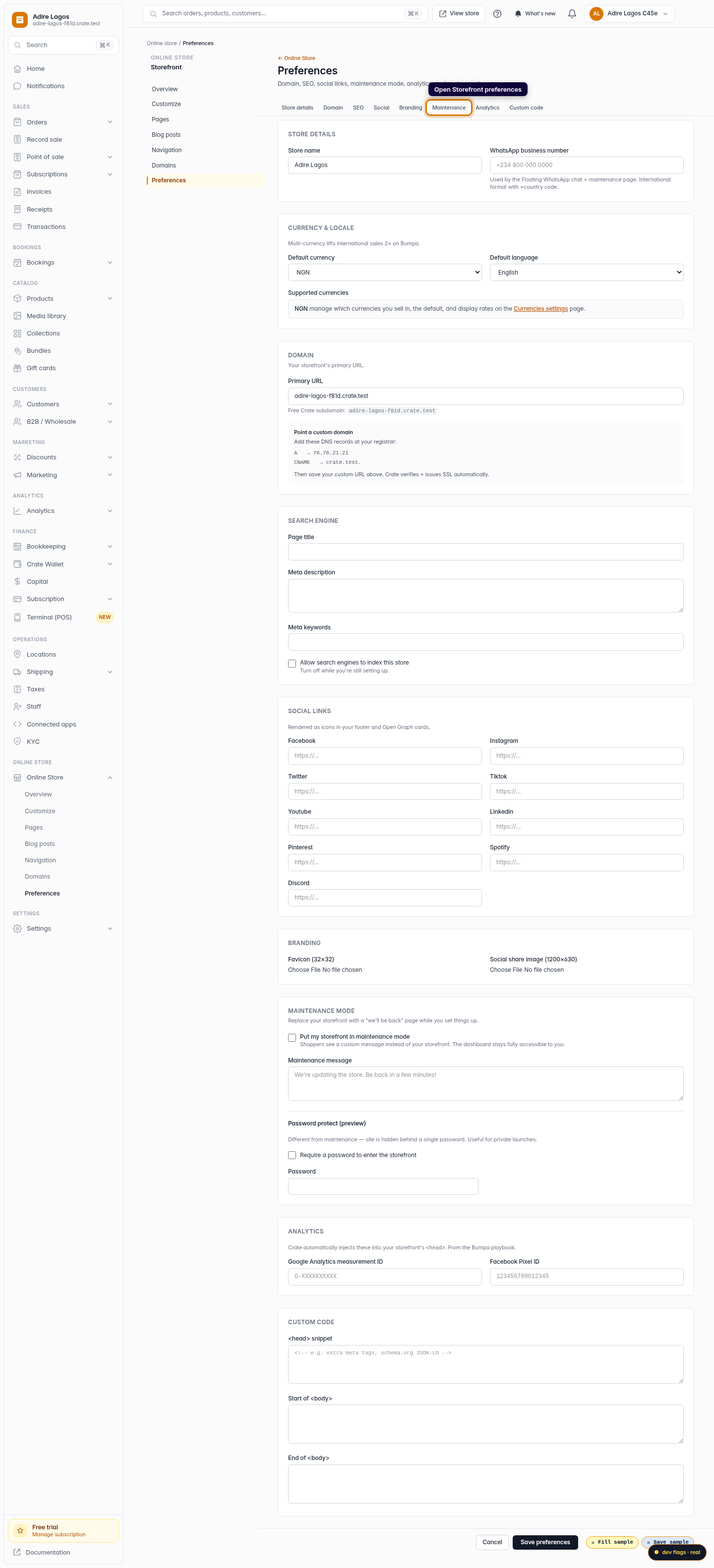Collapse the Online Store chevron
Viewport: 714px width, 1568px height.
tap(110, 777)
